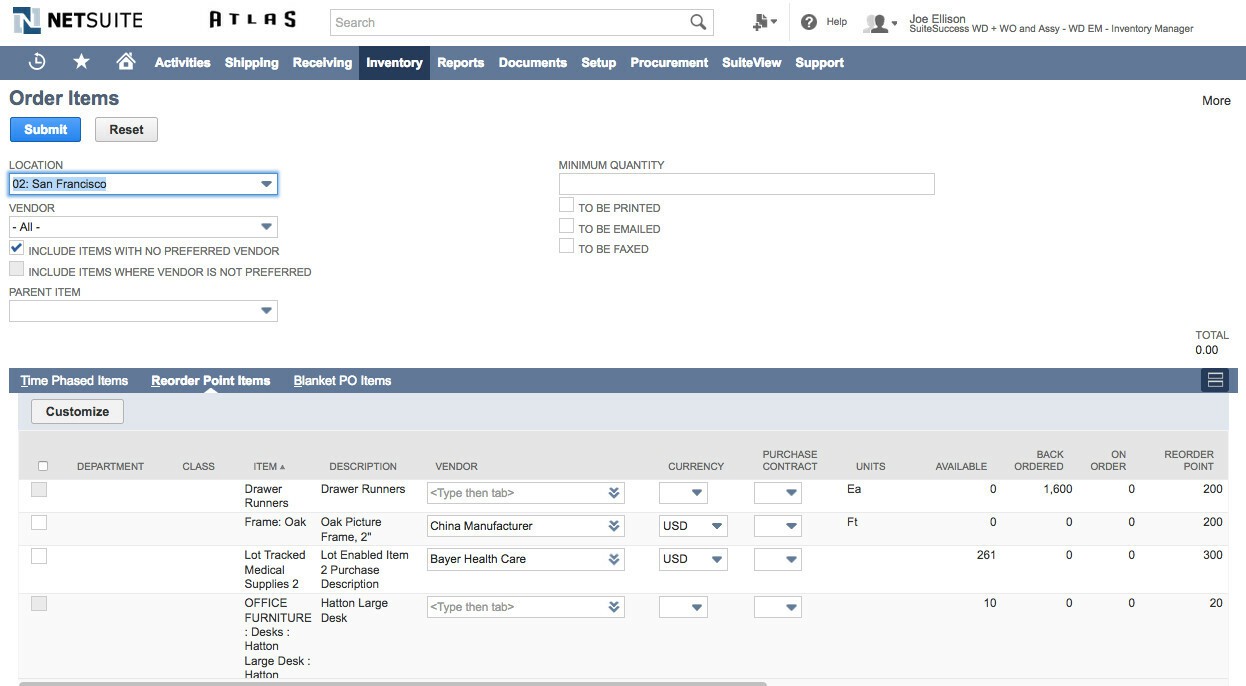Click the Submit button
This screenshot has height=686, width=1246.
(x=45, y=129)
